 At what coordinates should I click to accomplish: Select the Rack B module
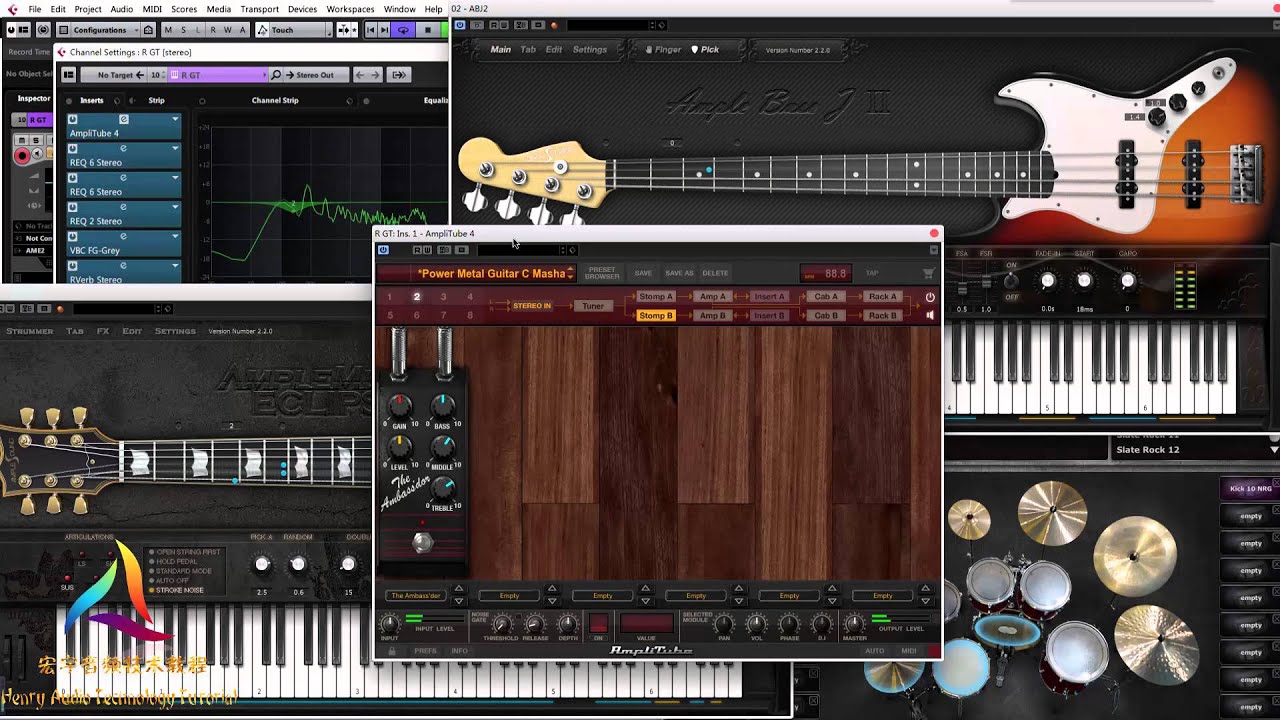(883, 316)
